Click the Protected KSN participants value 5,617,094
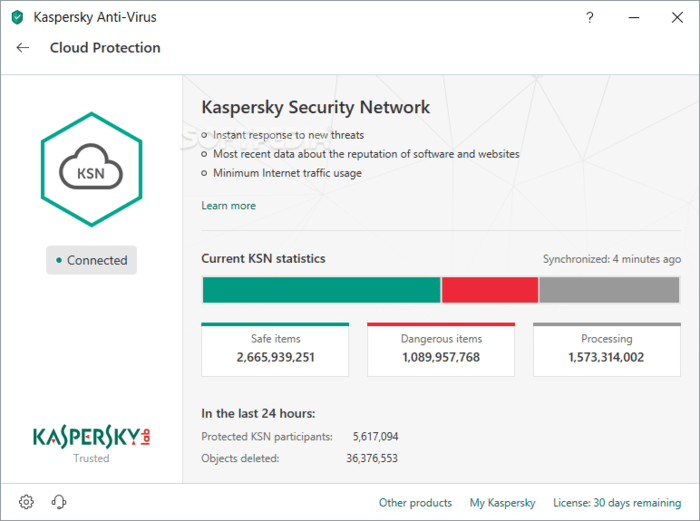Viewport: 700px width, 521px height. click(x=375, y=436)
